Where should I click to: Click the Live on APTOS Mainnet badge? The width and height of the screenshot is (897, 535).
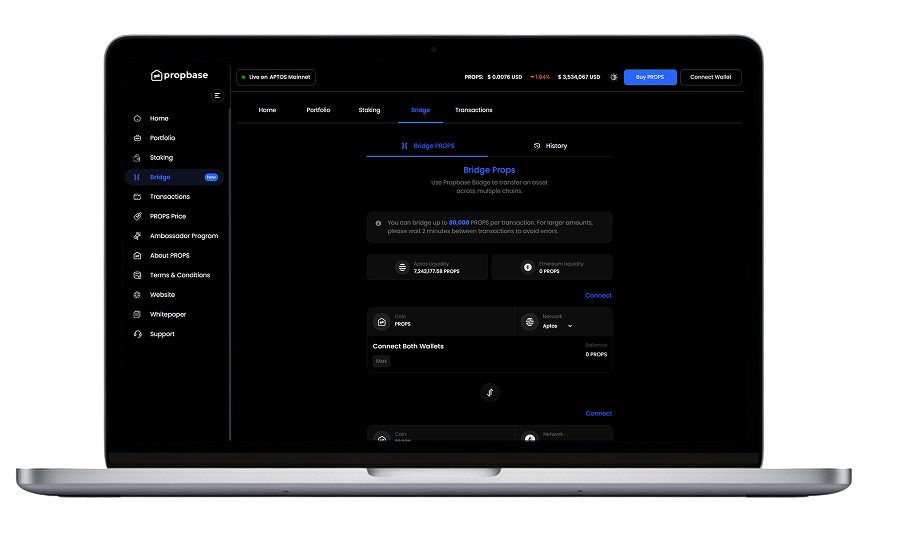coord(275,77)
